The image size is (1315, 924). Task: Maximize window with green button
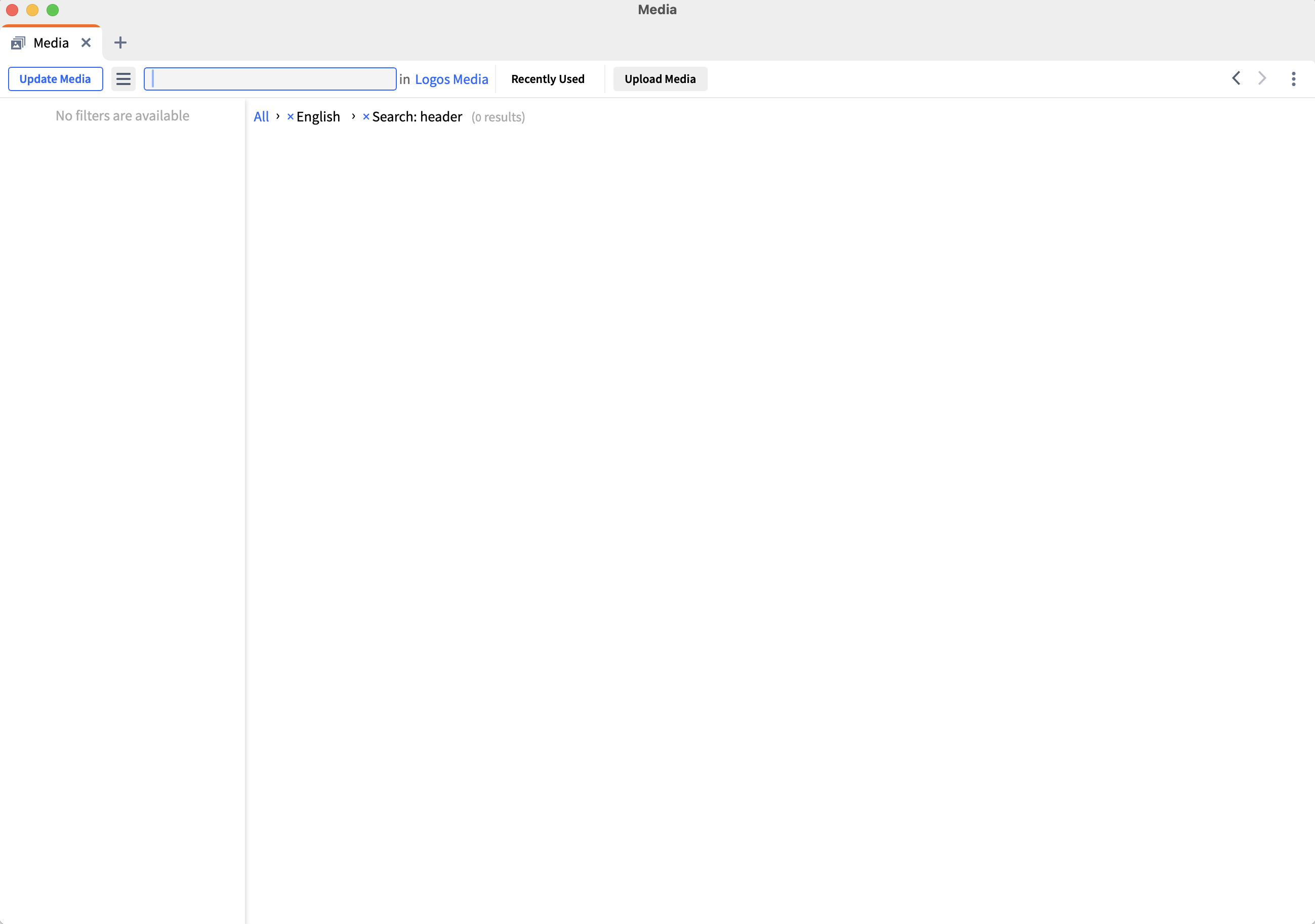point(53,10)
